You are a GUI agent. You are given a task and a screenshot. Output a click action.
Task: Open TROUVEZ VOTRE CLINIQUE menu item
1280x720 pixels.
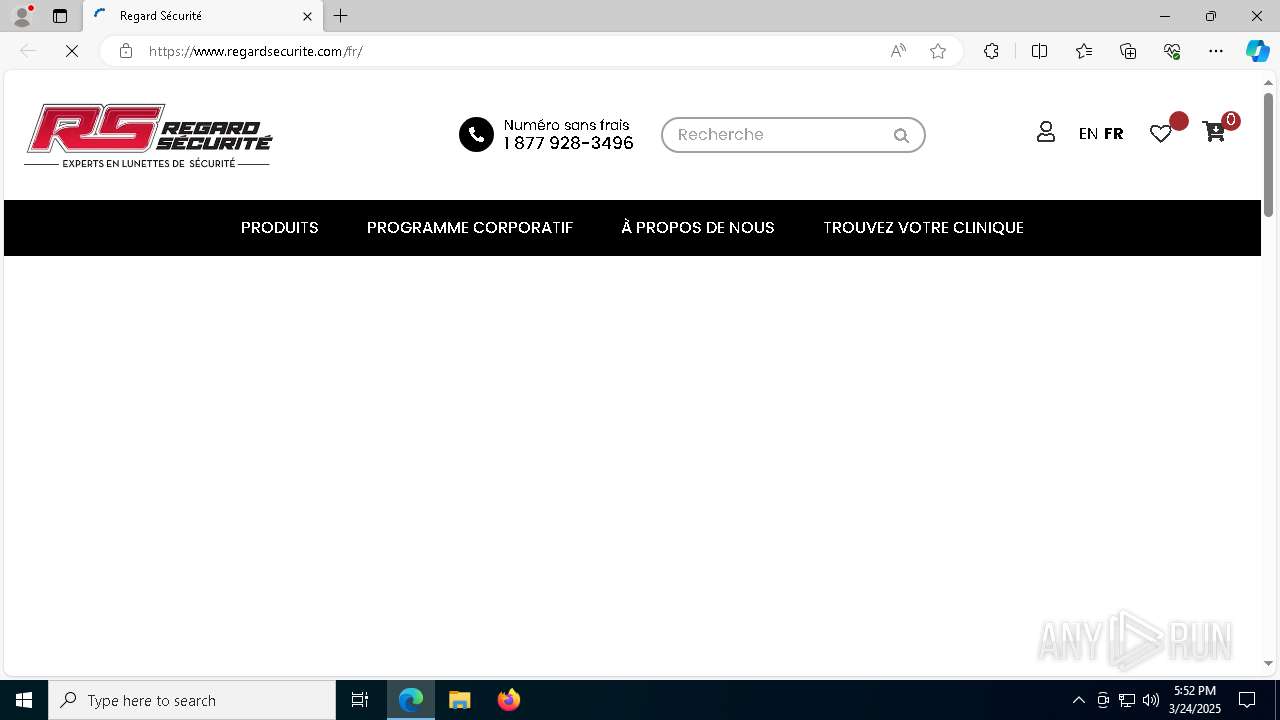tap(923, 228)
